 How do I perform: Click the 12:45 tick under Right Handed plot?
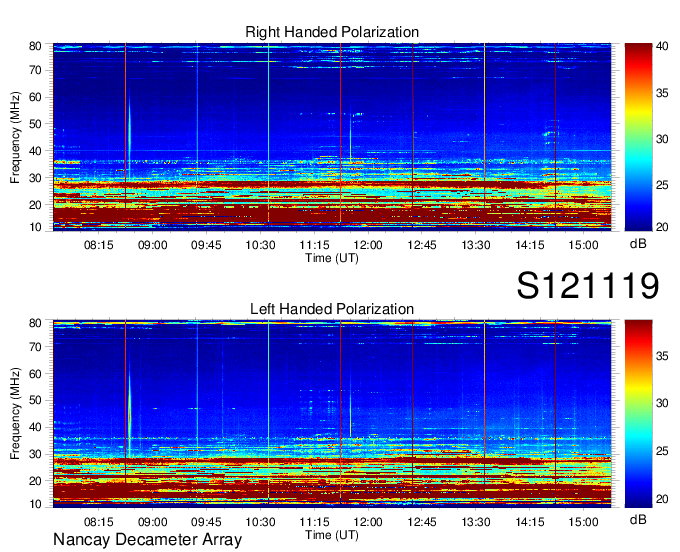coord(422,245)
